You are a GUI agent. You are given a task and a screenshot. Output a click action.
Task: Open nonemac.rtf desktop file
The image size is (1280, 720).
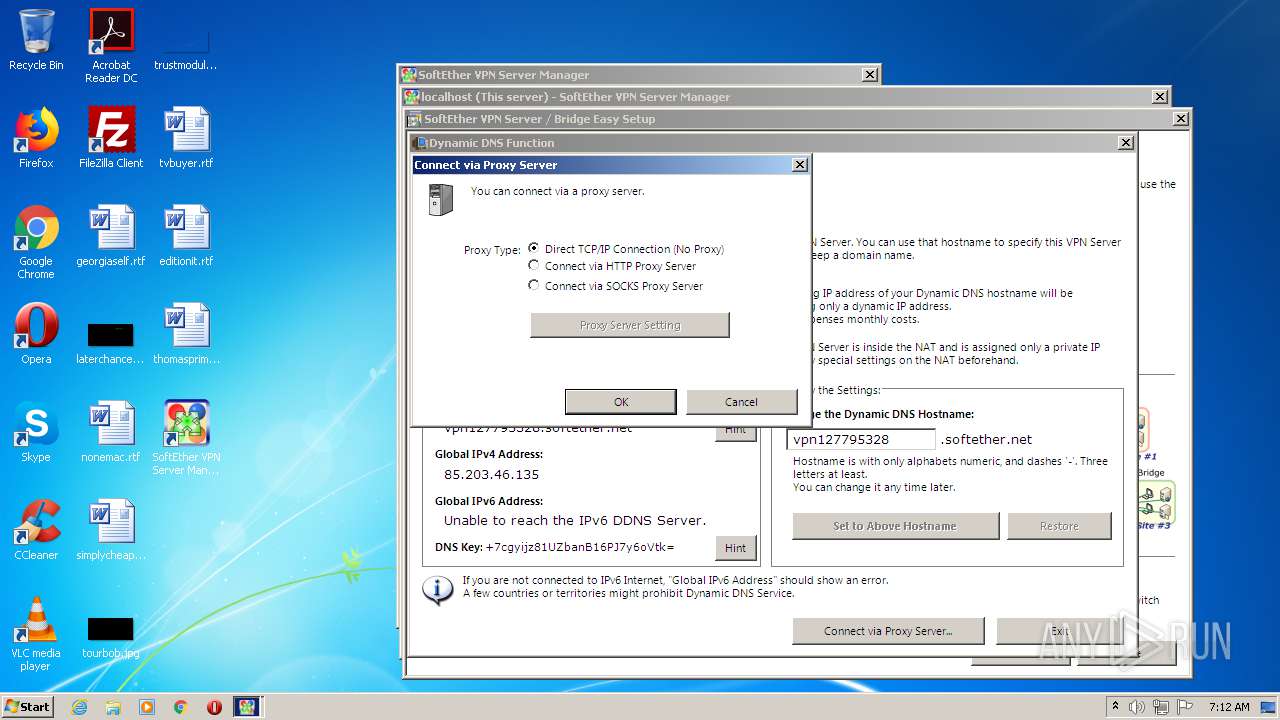tap(111, 432)
